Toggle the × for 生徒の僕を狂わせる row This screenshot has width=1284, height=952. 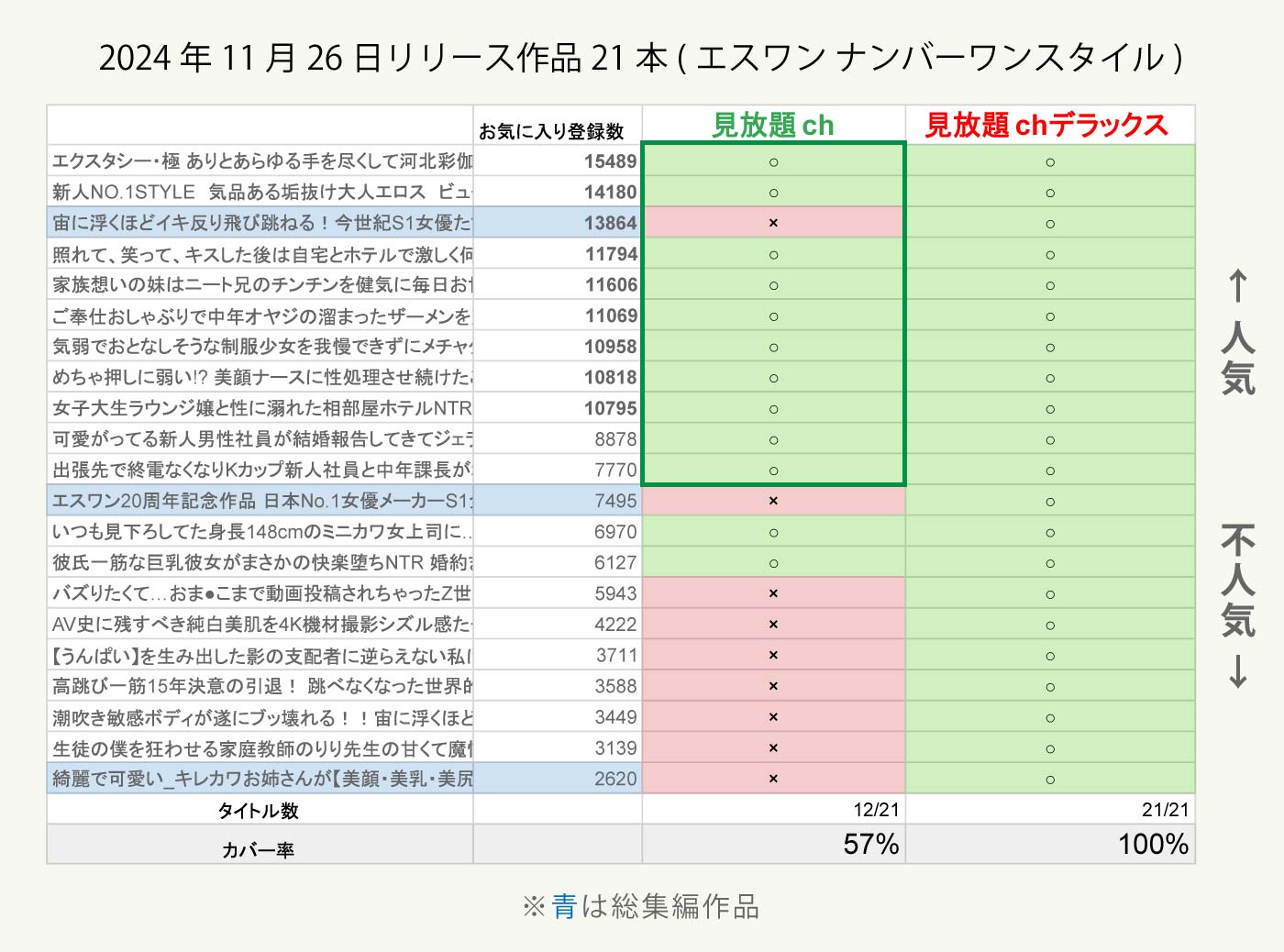773,747
